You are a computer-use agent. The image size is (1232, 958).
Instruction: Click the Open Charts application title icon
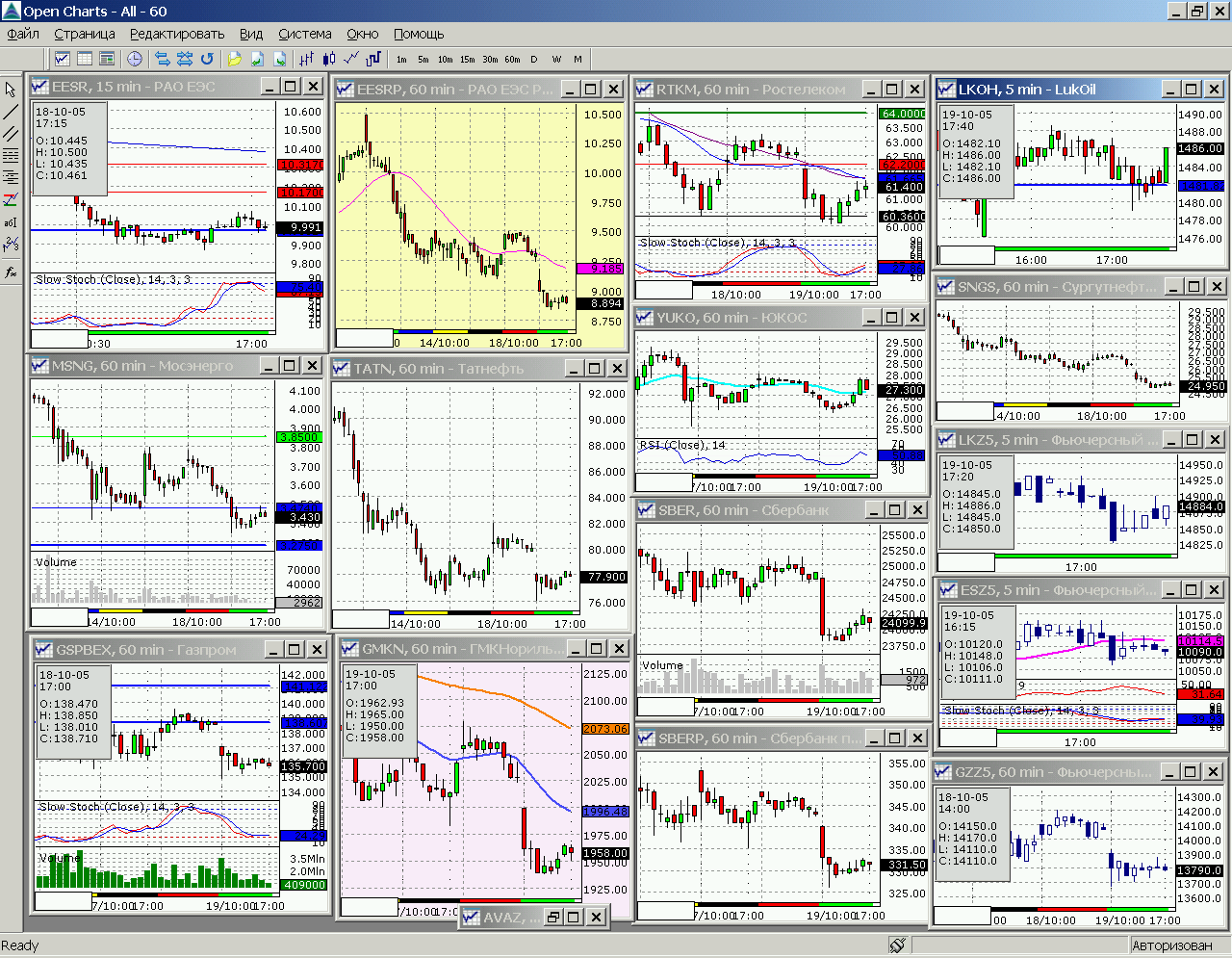point(11,11)
